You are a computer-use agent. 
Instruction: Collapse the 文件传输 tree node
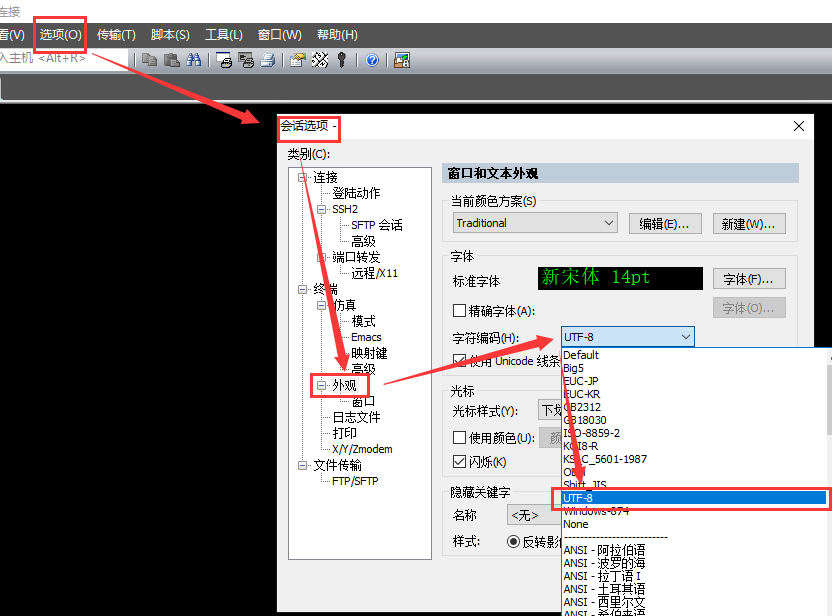(x=302, y=465)
